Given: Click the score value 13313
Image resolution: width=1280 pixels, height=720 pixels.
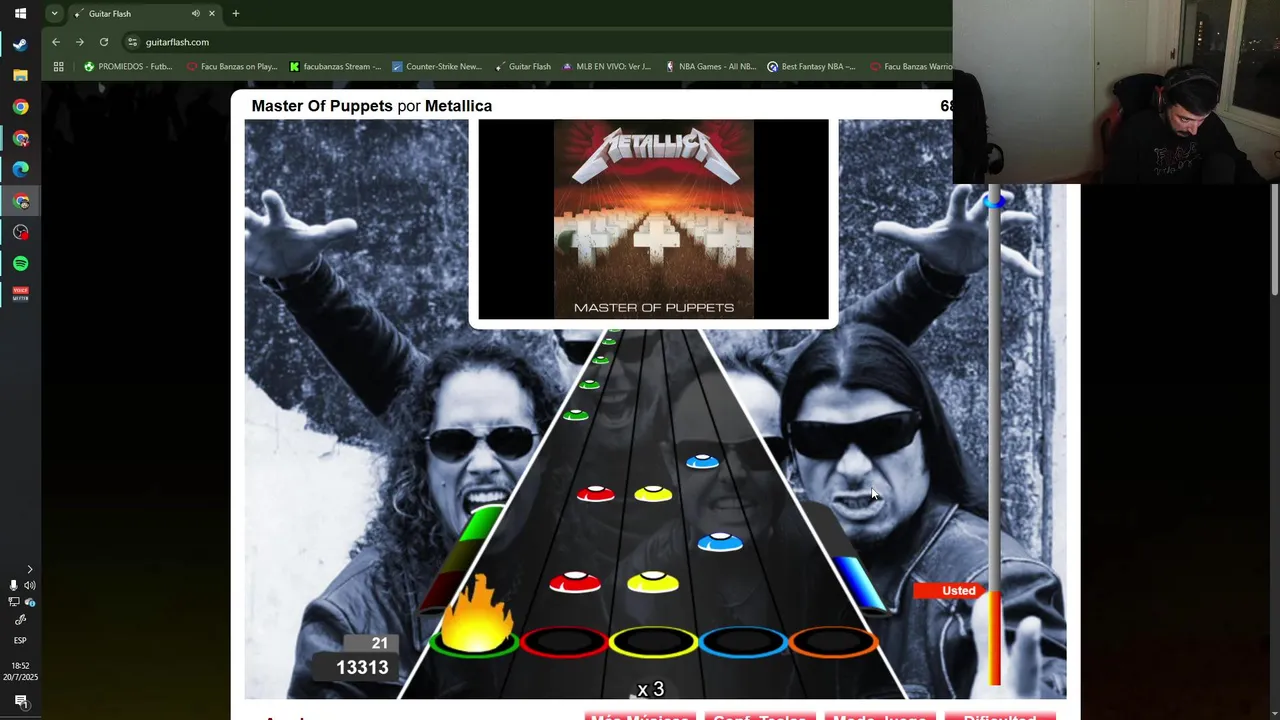Looking at the screenshot, I should point(362,668).
